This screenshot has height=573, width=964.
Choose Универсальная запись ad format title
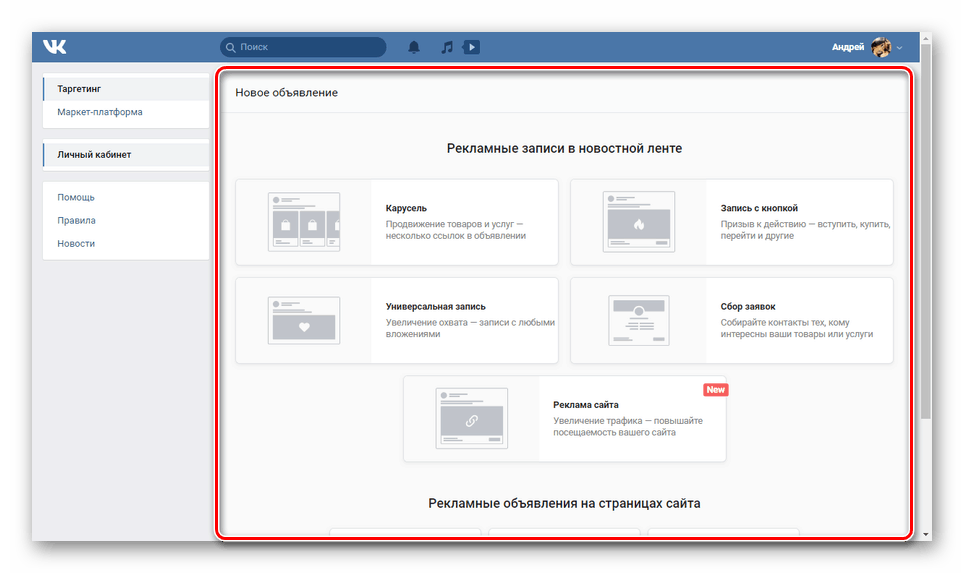(x=436, y=306)
